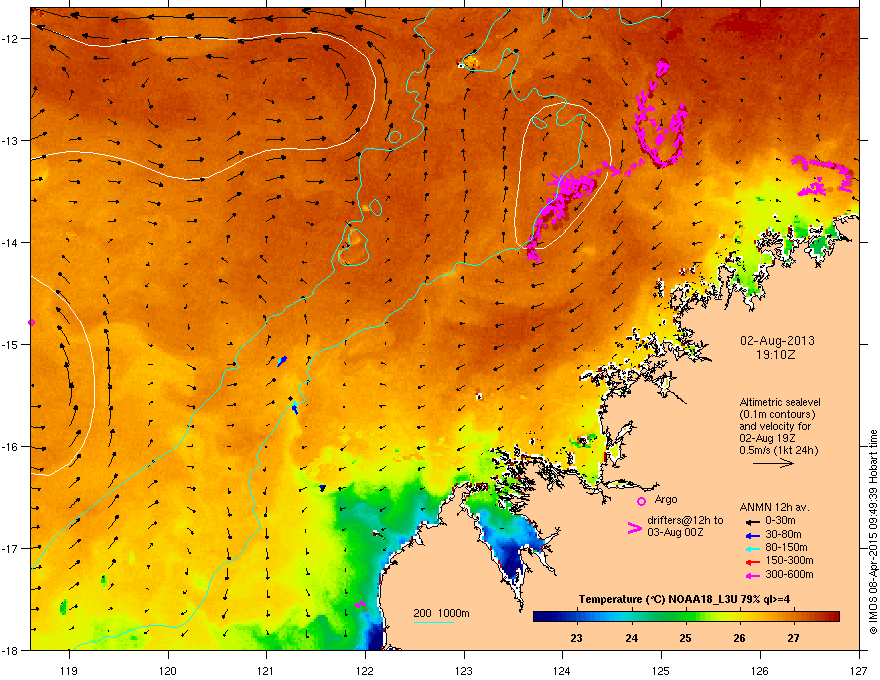Click colorbar tick label 26
This screenshot has width=880, height=680.
pyautogui.click(x=739, y=638)
